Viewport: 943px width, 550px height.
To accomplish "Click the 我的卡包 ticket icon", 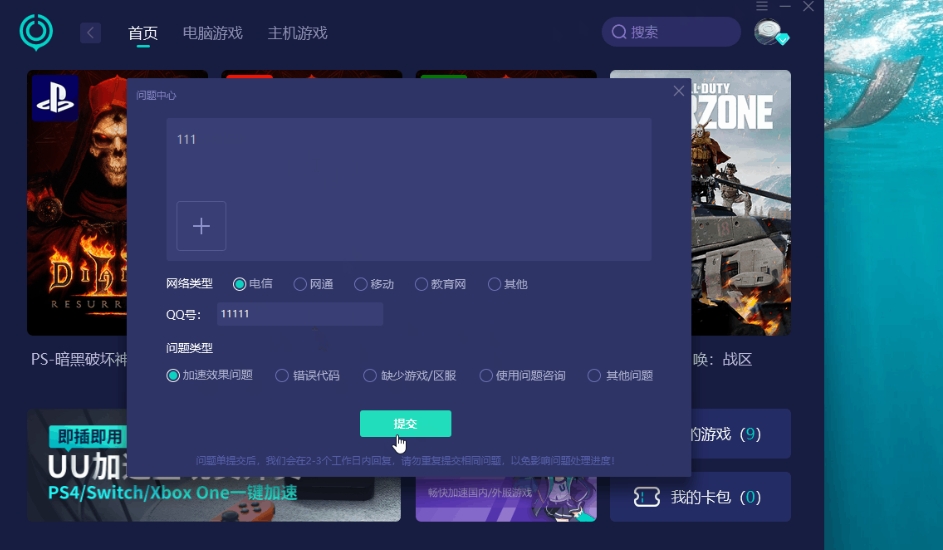I will pos(647,497).
